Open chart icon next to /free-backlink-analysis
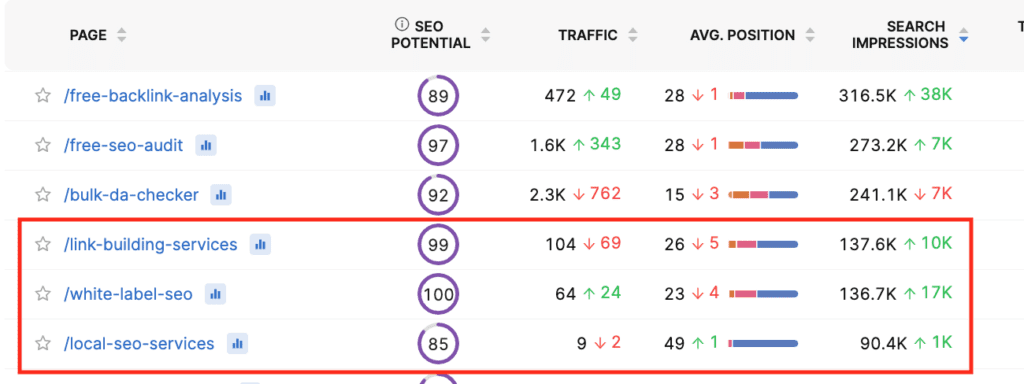Viewport: 1024px width, 384px height. click(x=264, y=96)
